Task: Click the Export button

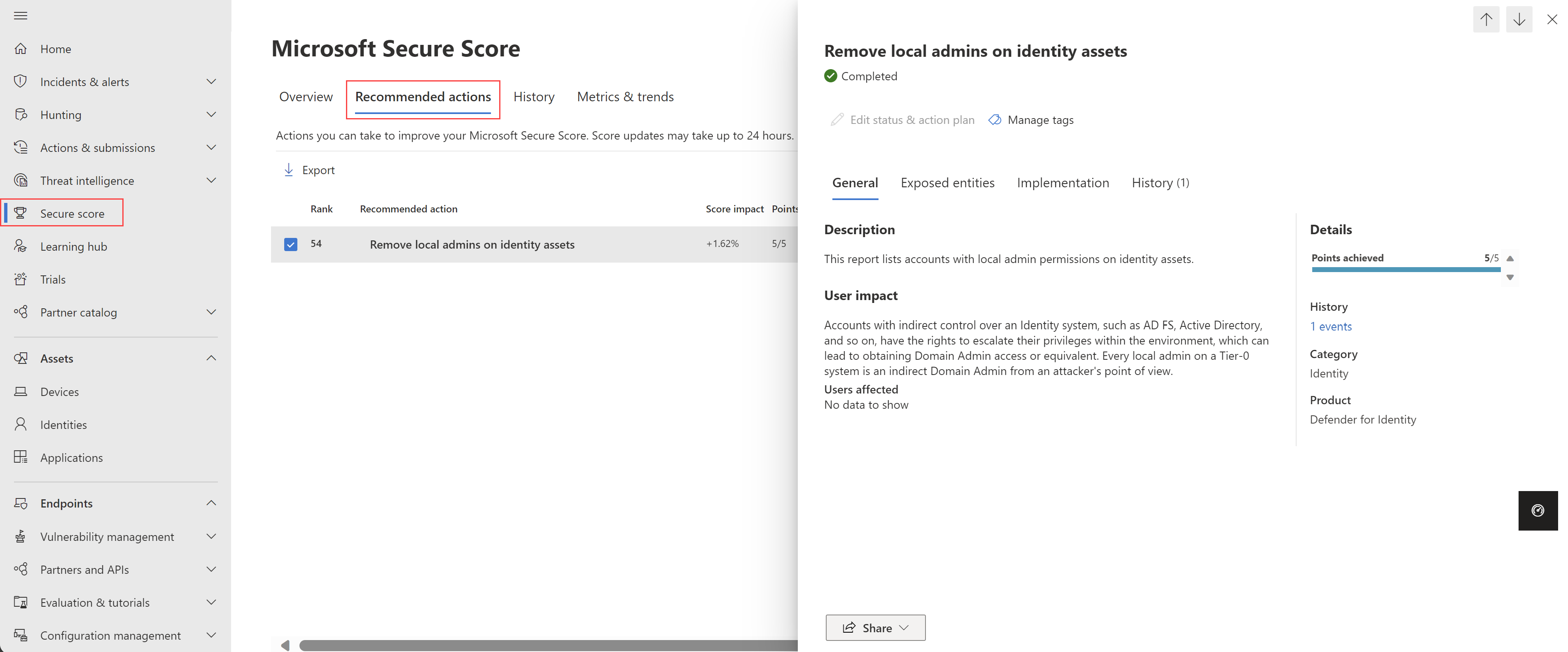Action: coord(308,170)
